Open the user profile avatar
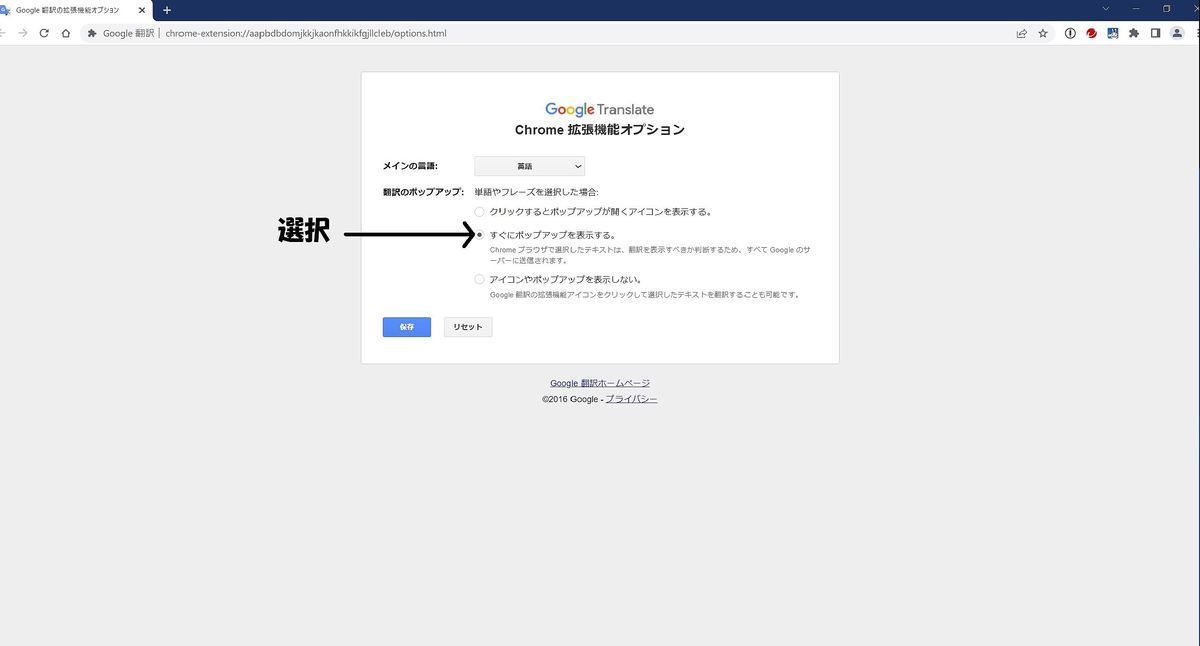1200x646 pixels. [1177, 33]
